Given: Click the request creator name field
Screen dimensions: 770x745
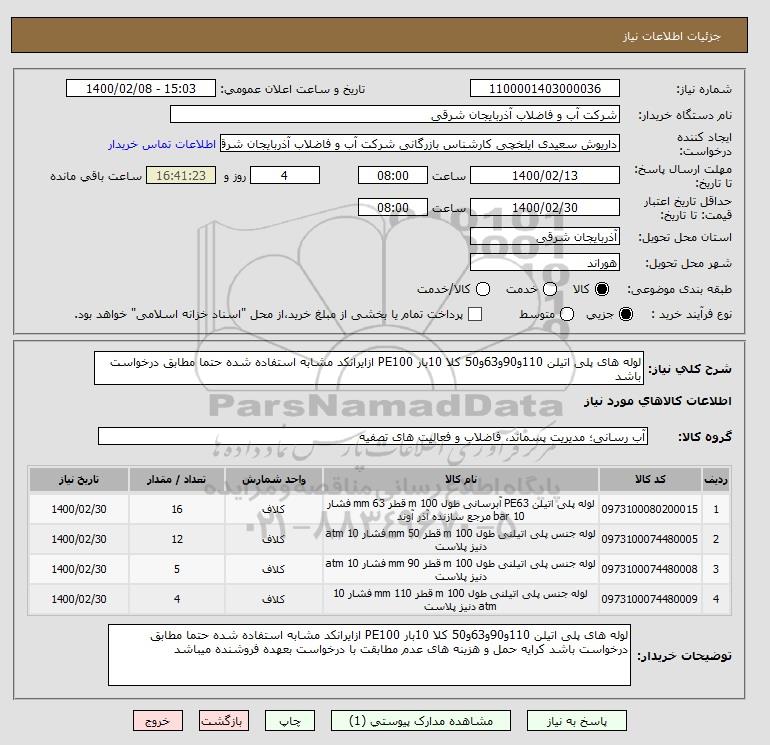Looking at the screenshot, I should [420, 144].
